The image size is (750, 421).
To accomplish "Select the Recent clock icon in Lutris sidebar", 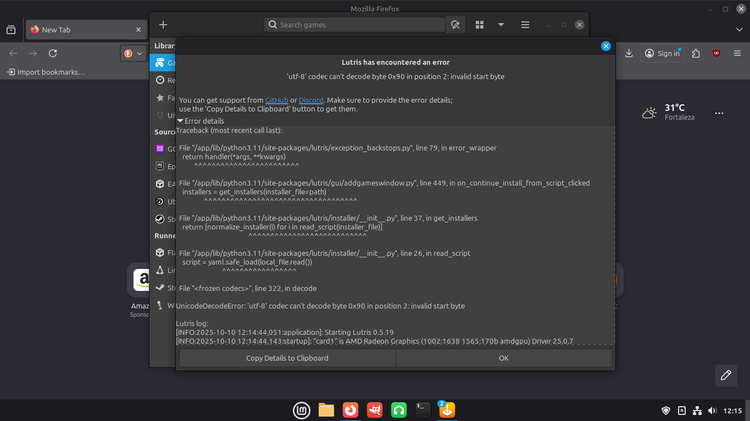I will click(x=160, y=80).
